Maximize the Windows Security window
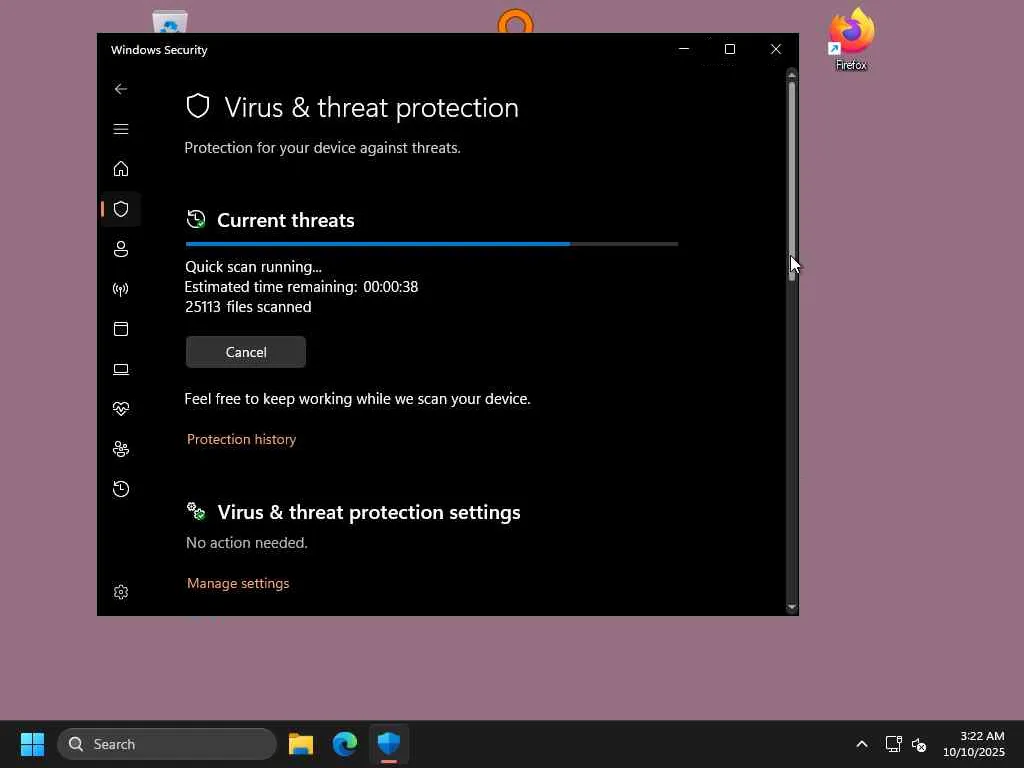This screenshot has width=1024, height=768. point(730,49)
